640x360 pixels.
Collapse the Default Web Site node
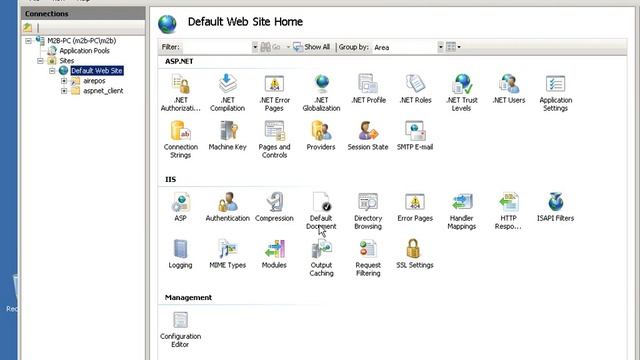52,71
